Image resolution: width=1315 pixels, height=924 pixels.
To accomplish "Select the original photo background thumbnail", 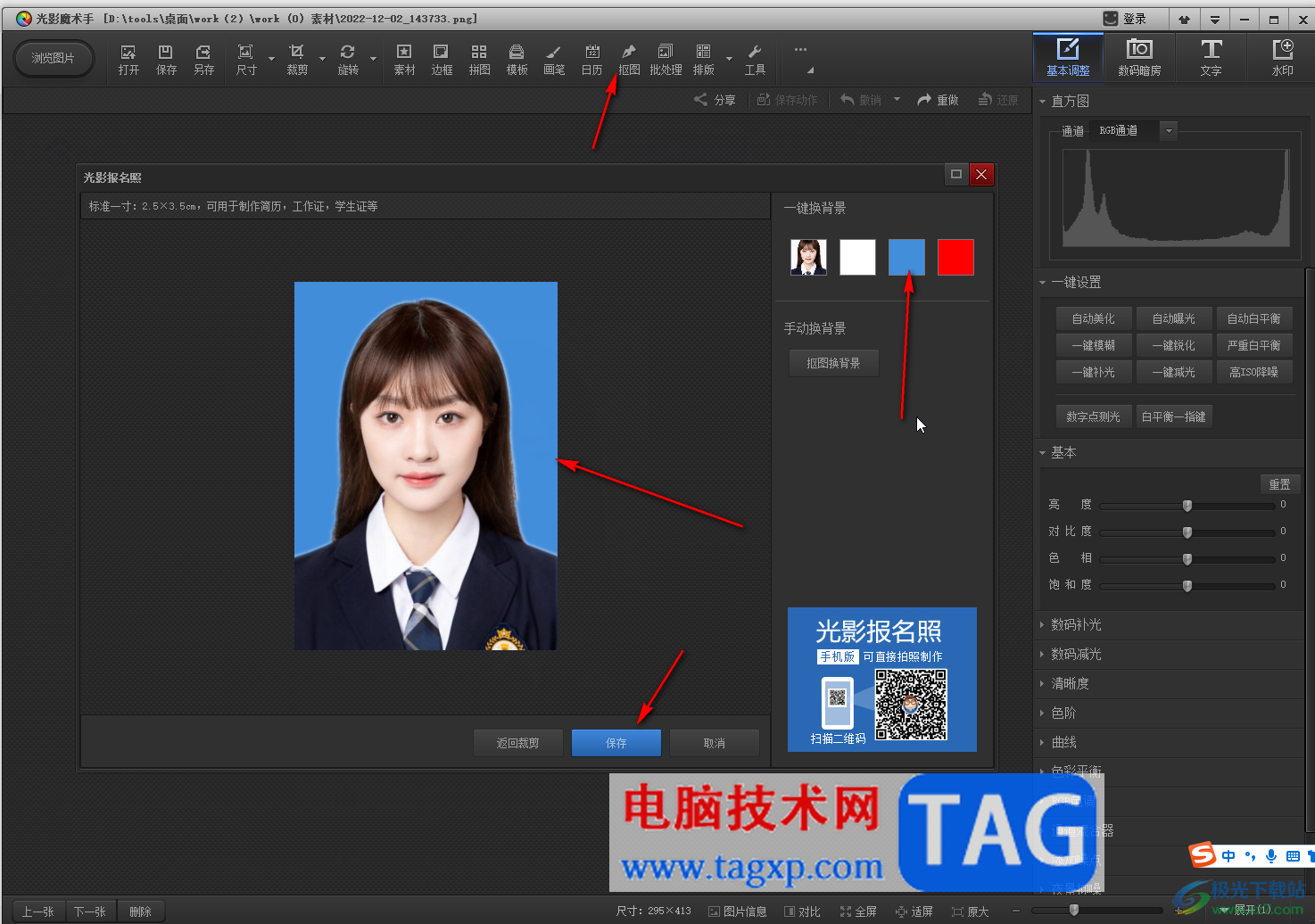I will click(808, 258).
